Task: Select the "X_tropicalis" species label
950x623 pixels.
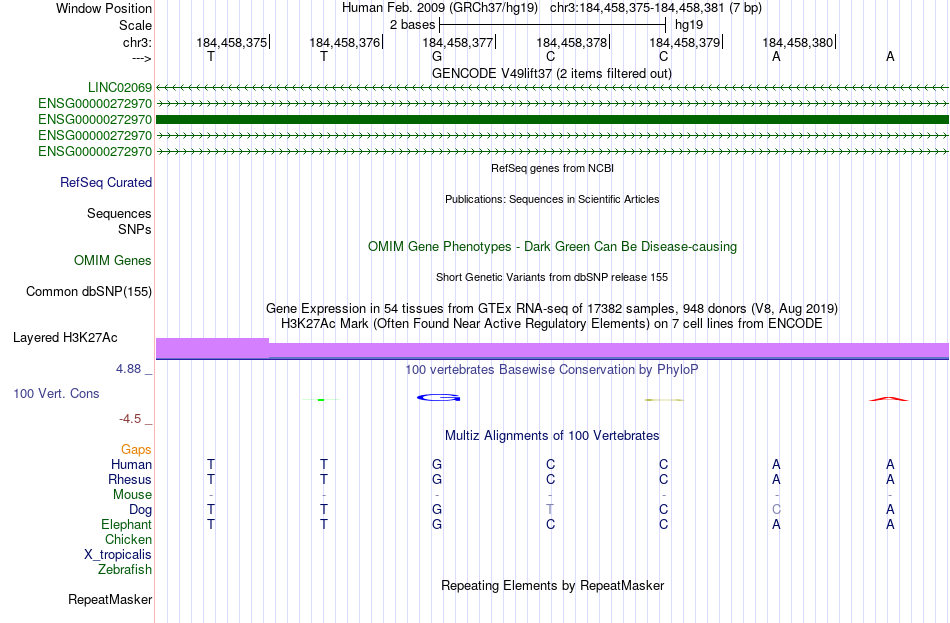Action: (x=118, y=555)
